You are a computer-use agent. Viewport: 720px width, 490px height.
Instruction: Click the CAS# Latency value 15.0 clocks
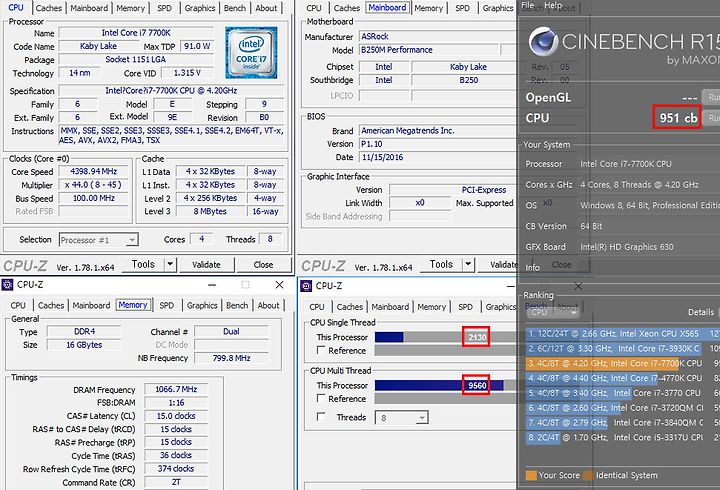coord(176,416)
